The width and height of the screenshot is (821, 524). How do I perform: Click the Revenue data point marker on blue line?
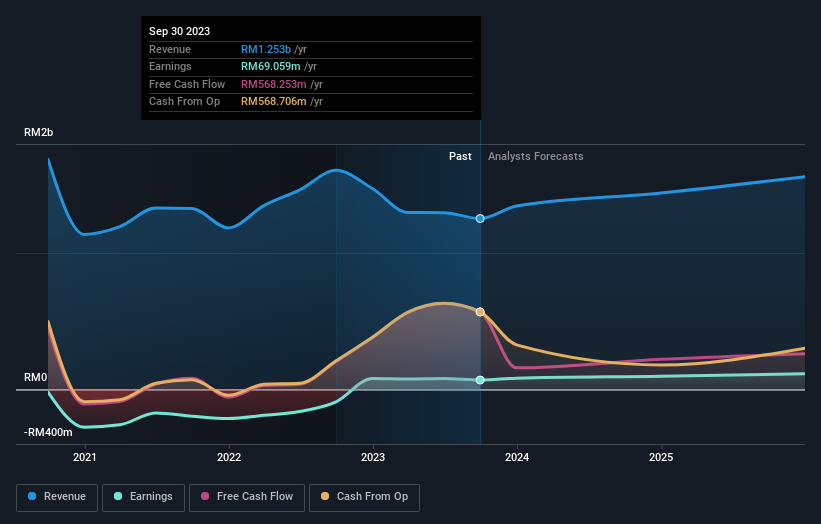coord(480,219)
